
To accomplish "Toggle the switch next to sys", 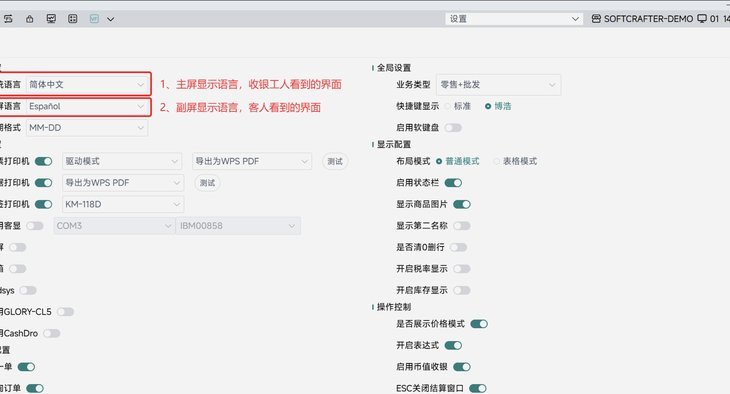I will 27,291.
